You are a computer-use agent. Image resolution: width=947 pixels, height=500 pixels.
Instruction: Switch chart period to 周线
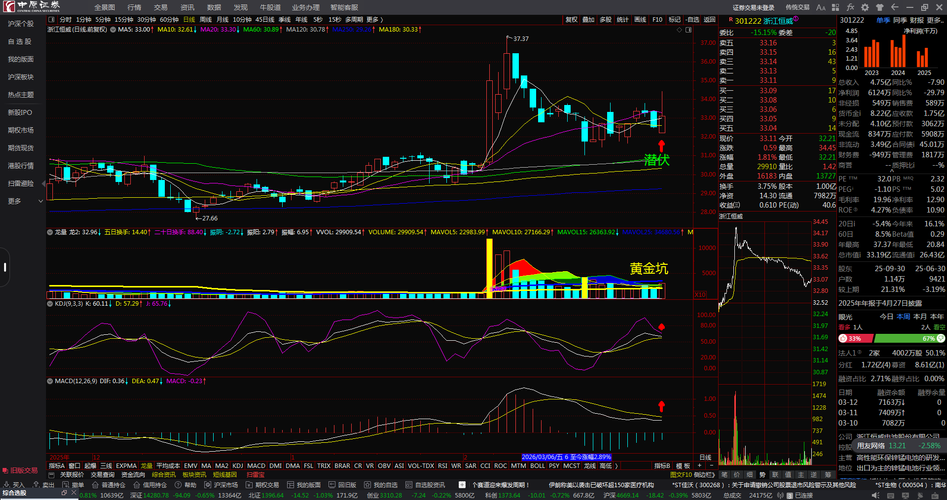coord(207,19)
